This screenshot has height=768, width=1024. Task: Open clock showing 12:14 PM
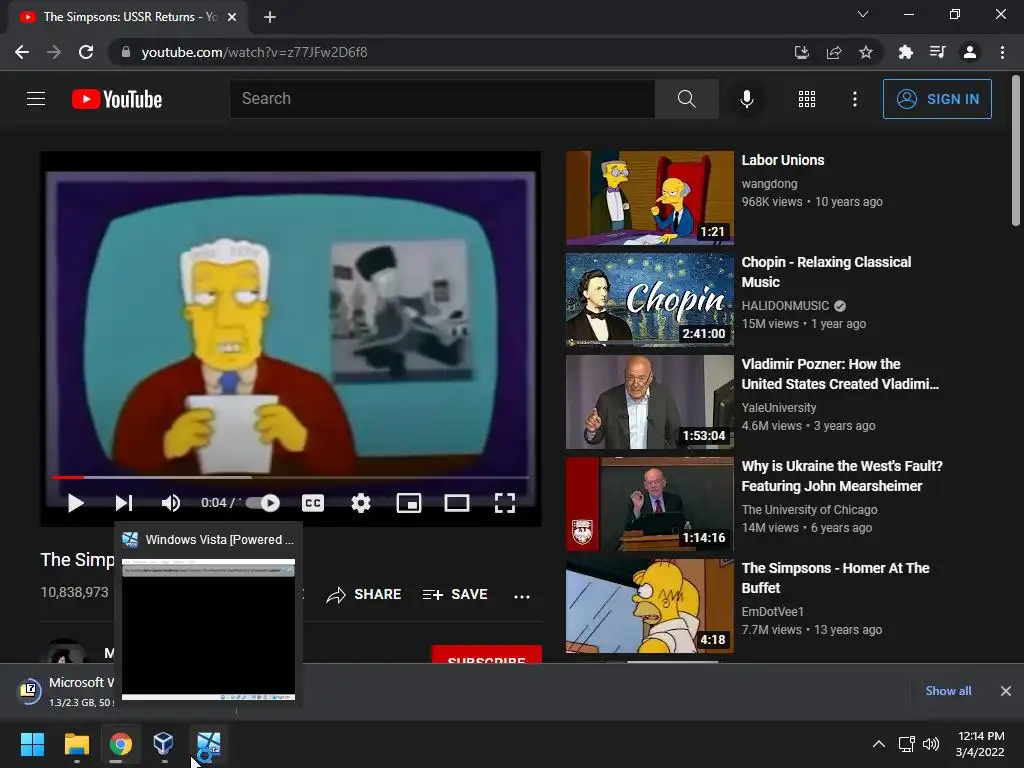tap(980, 744)
